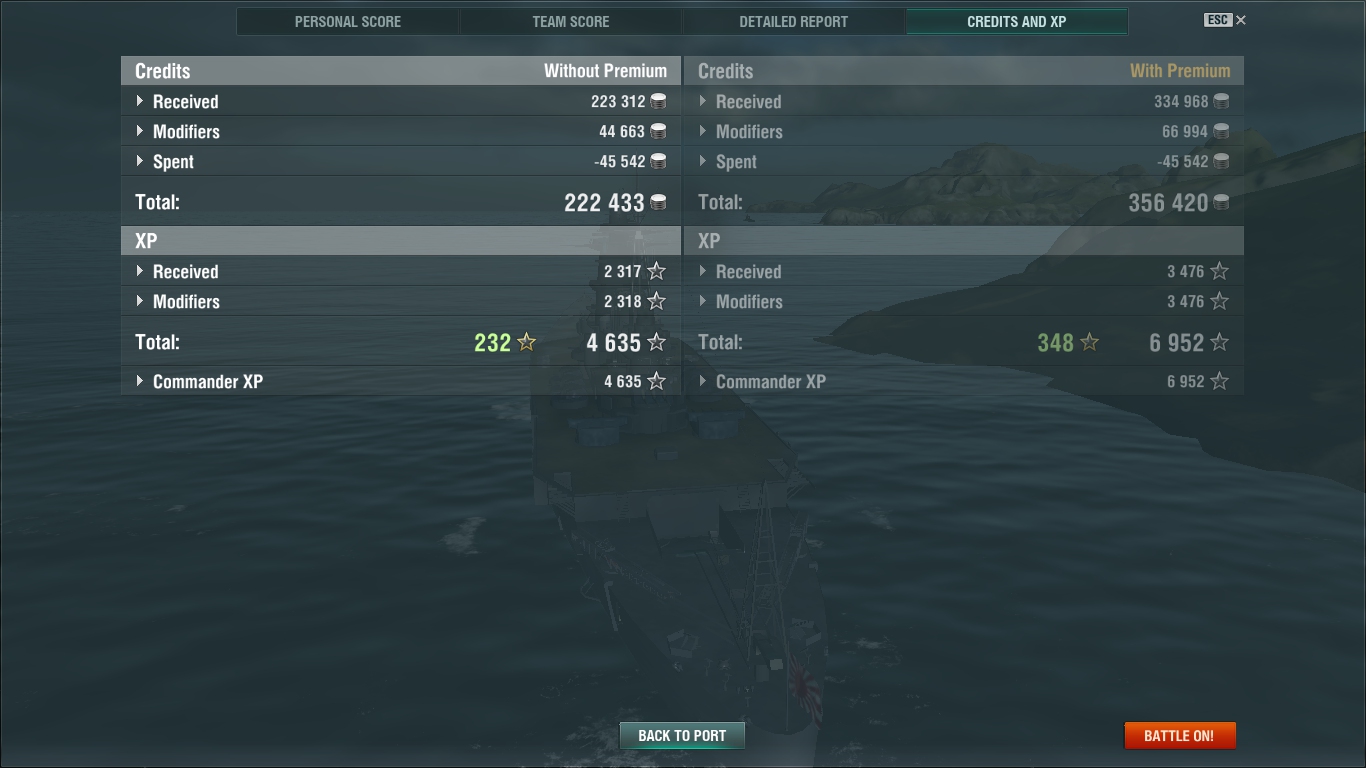Click the star icon beside 2 317 XP received
Viewport: 1366px width, 768px height.
point(656,271)
